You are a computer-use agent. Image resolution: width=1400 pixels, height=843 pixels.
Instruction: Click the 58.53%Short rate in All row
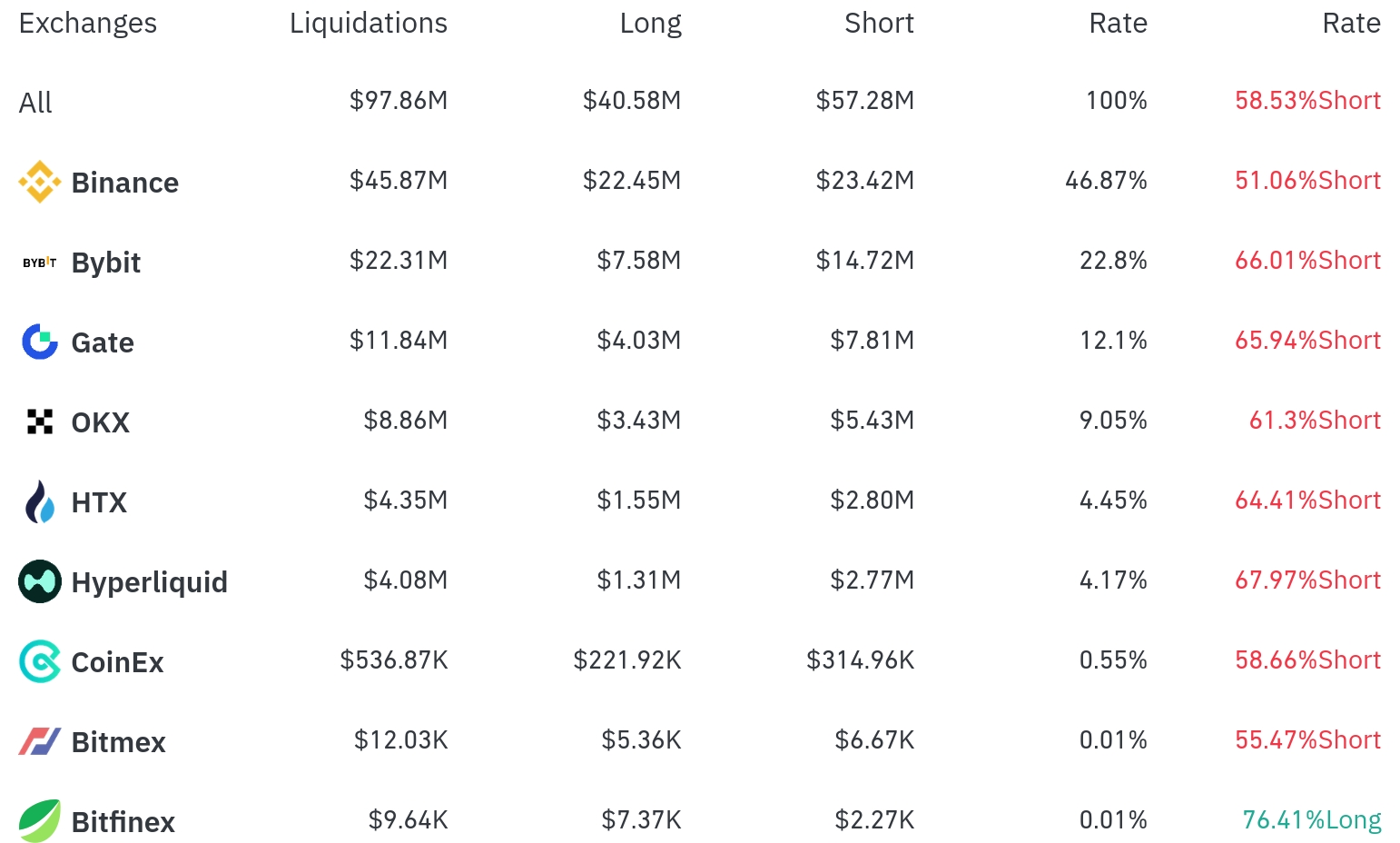coord(1307,100)
